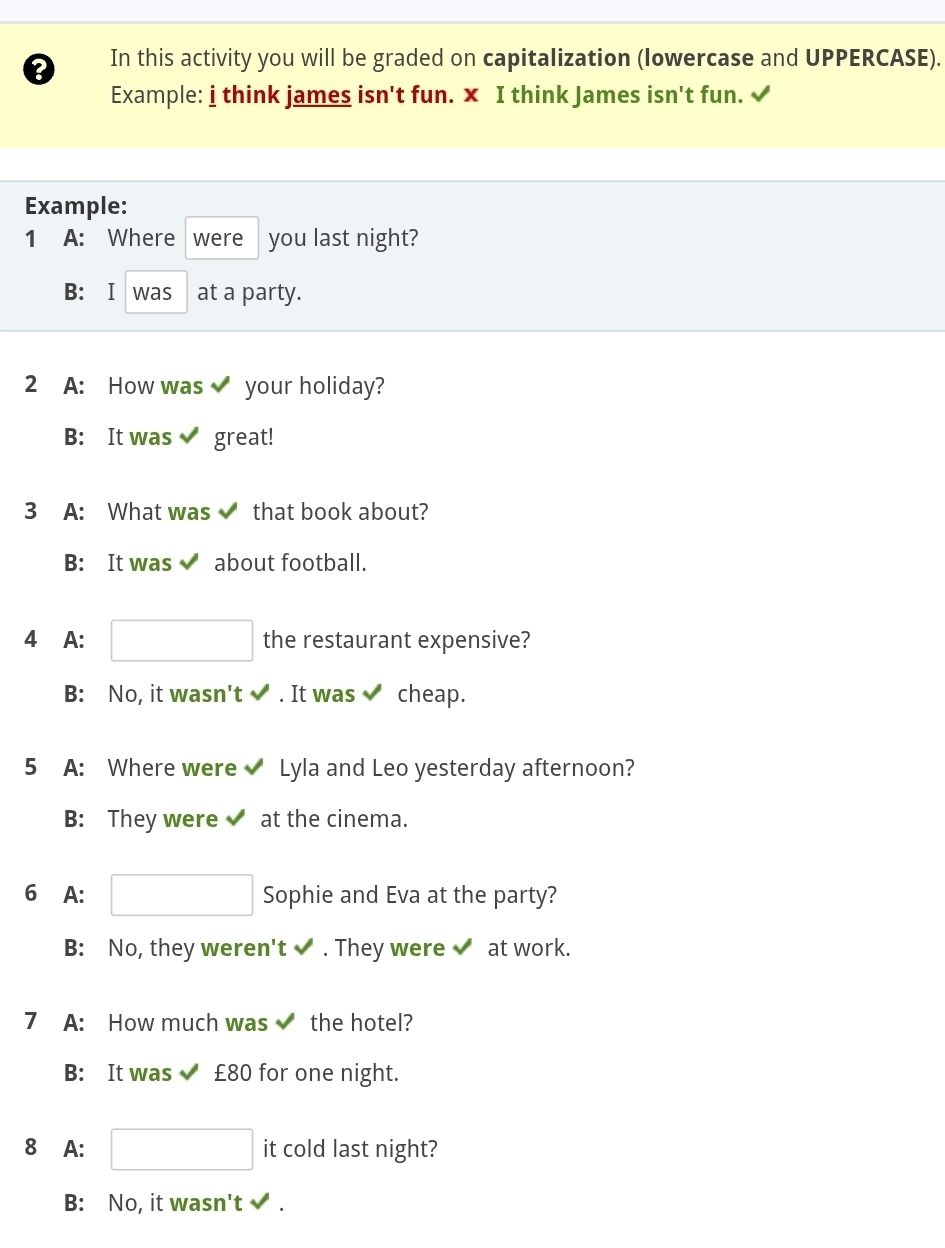945x1248 pixels.
Task: Click the empty box before 'it cold last night?'
Action: tap(181, 1149)
